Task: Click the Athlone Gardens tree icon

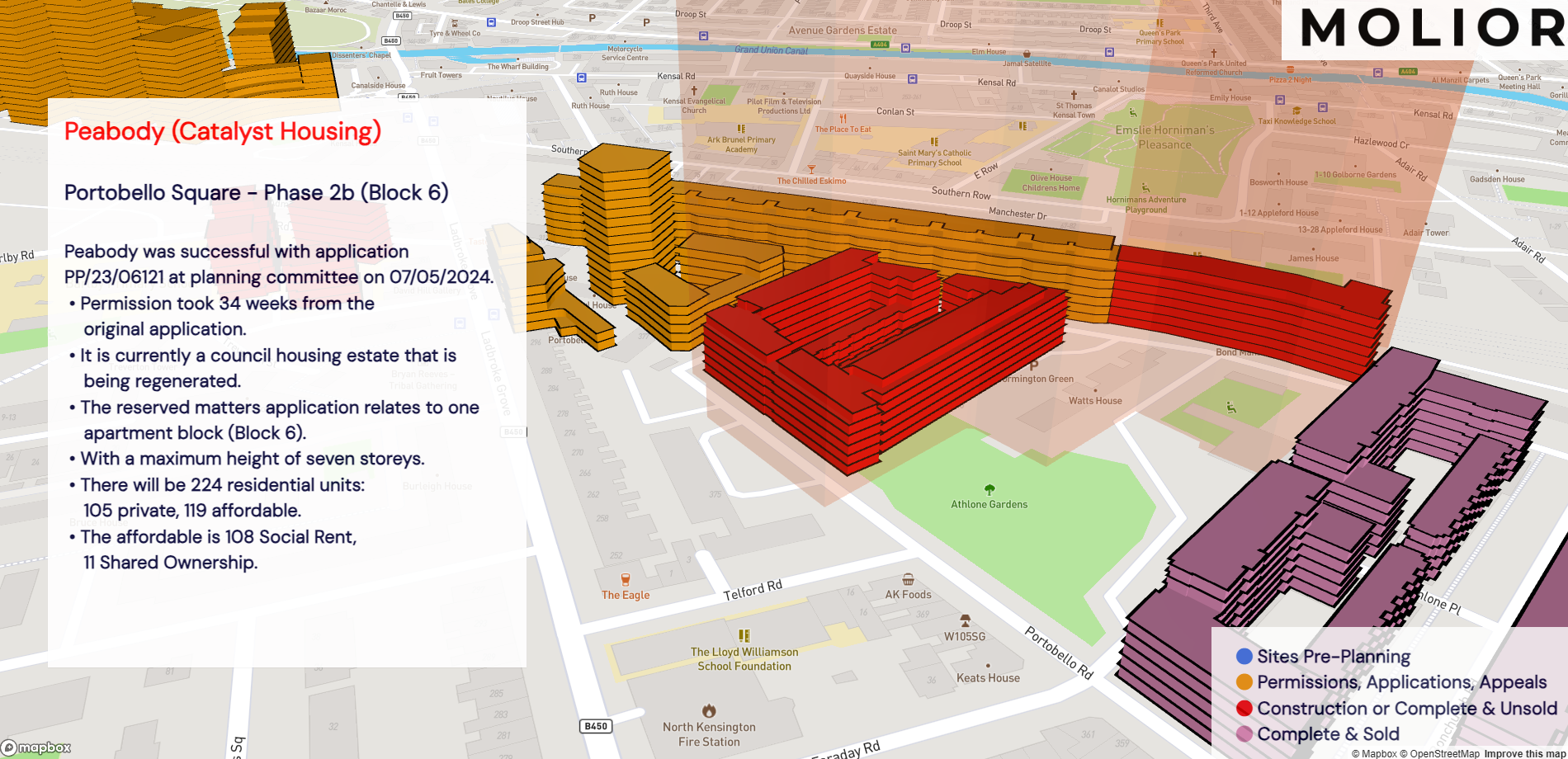Action: pyautogui.click(x=989, y=490)
